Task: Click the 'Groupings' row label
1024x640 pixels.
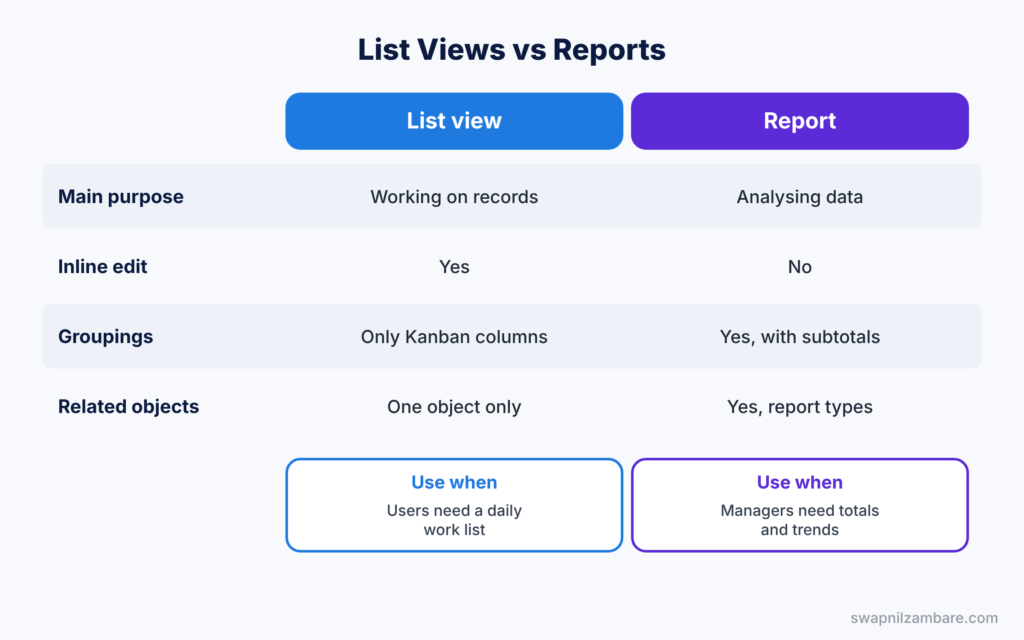Action: click(105, 336)
